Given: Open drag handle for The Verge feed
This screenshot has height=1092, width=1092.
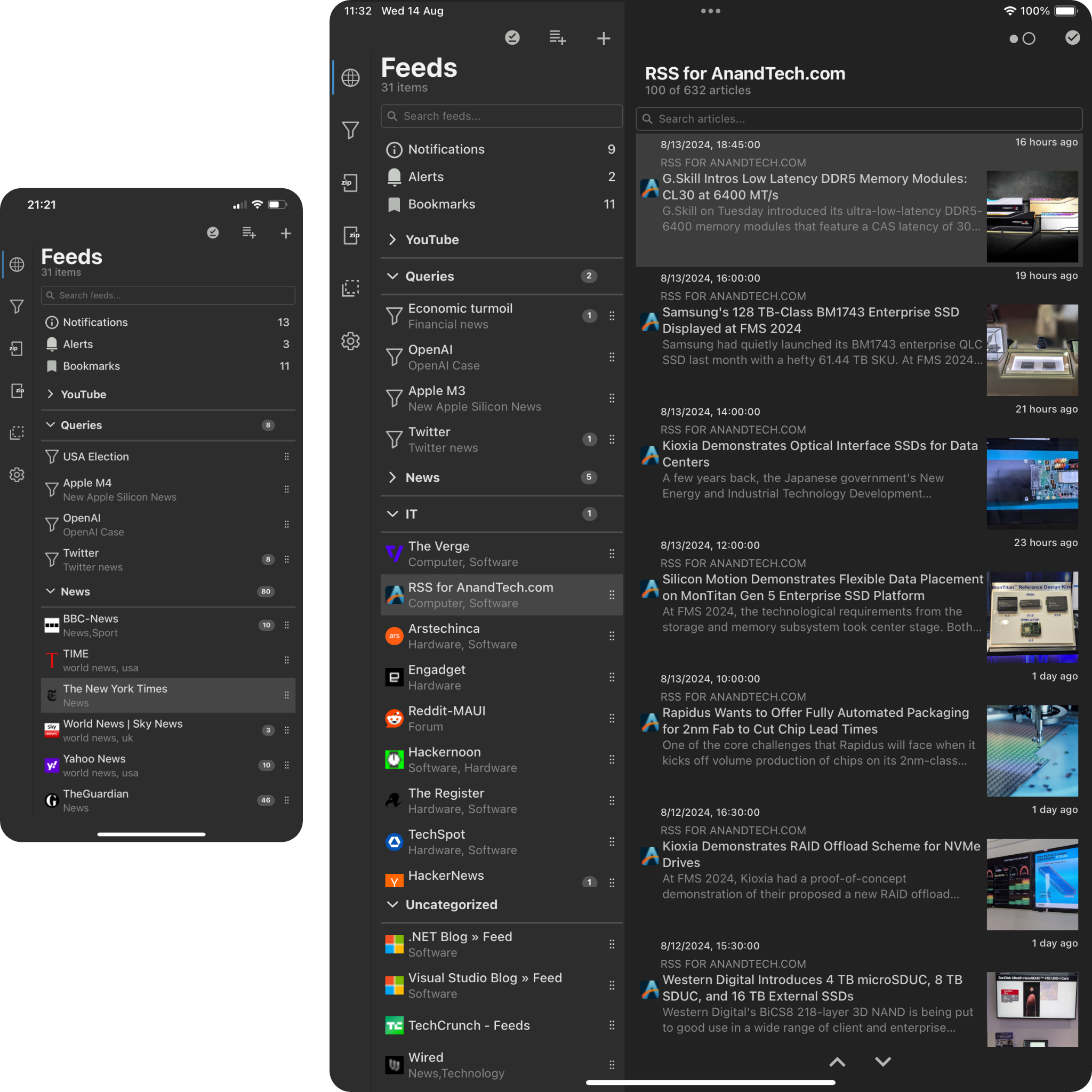Looking at the screenshot, I should pos(612,554).
